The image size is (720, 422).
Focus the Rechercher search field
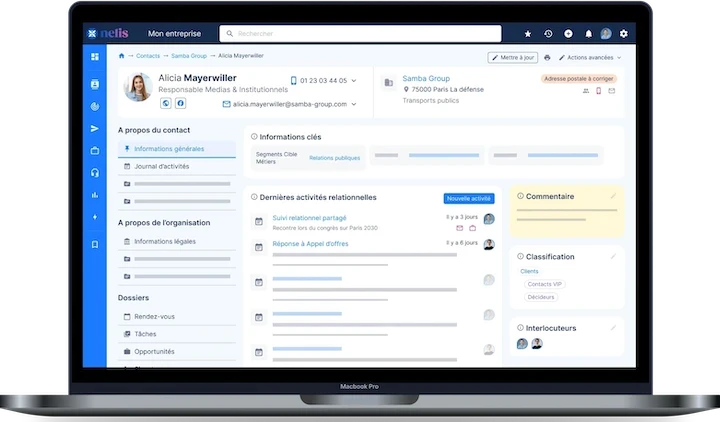point(360,34)
